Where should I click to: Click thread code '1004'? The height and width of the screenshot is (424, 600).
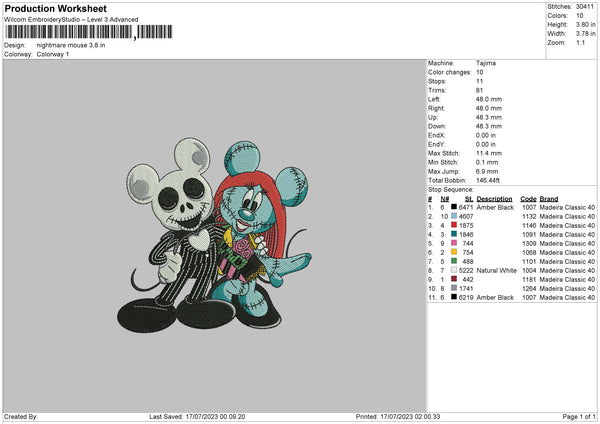[x=529, y=271]
